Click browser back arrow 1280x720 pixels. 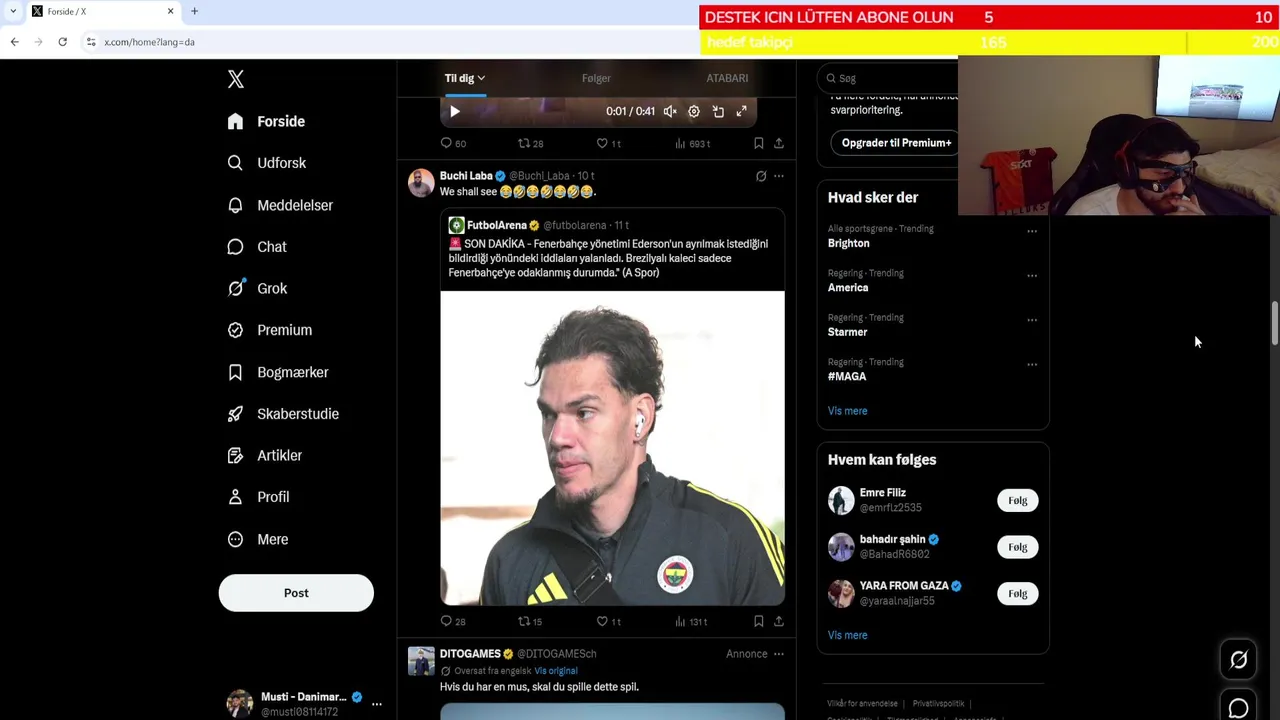14,42
